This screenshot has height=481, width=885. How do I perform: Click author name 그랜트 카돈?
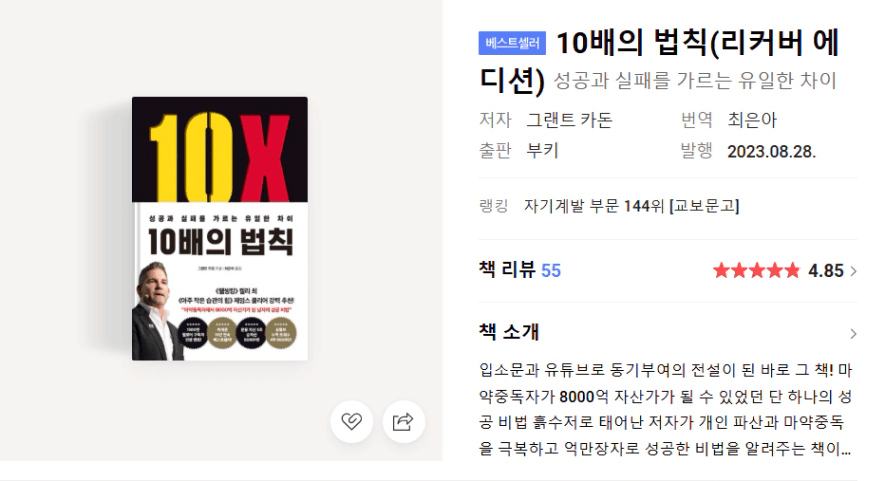[x=569, y=120]
